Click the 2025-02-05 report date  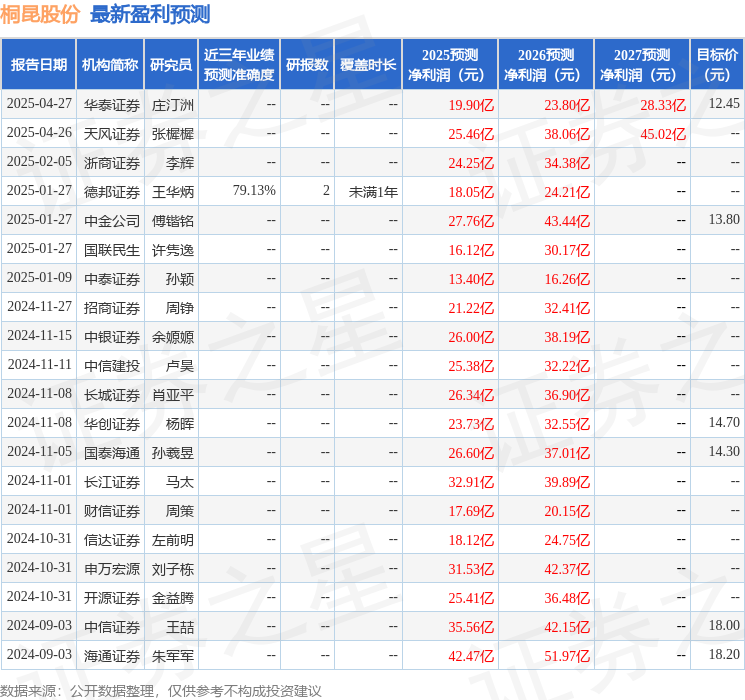[39, 161]
